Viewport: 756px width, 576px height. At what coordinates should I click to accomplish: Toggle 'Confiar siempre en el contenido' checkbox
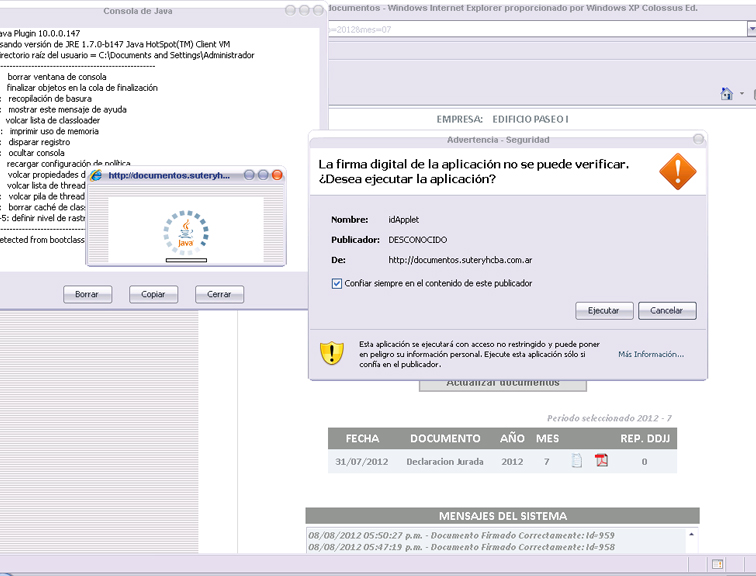click(336, 283)
